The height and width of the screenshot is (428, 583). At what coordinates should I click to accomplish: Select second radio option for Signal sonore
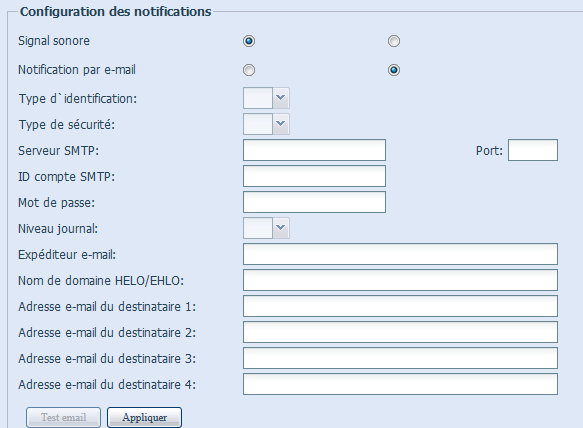tap(394, 41)
